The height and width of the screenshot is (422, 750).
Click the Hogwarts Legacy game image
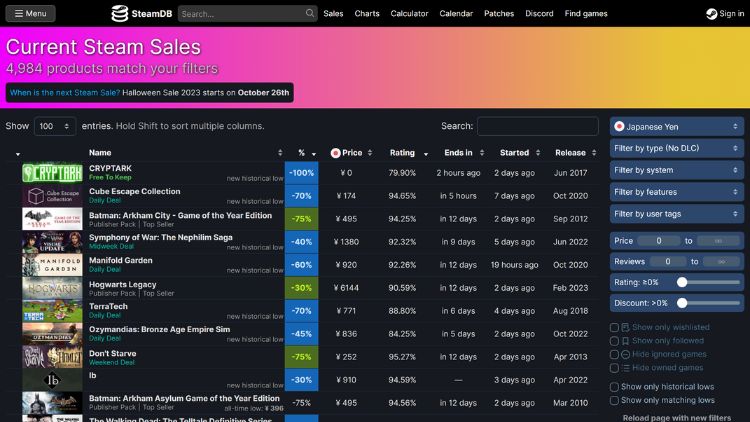52,288
